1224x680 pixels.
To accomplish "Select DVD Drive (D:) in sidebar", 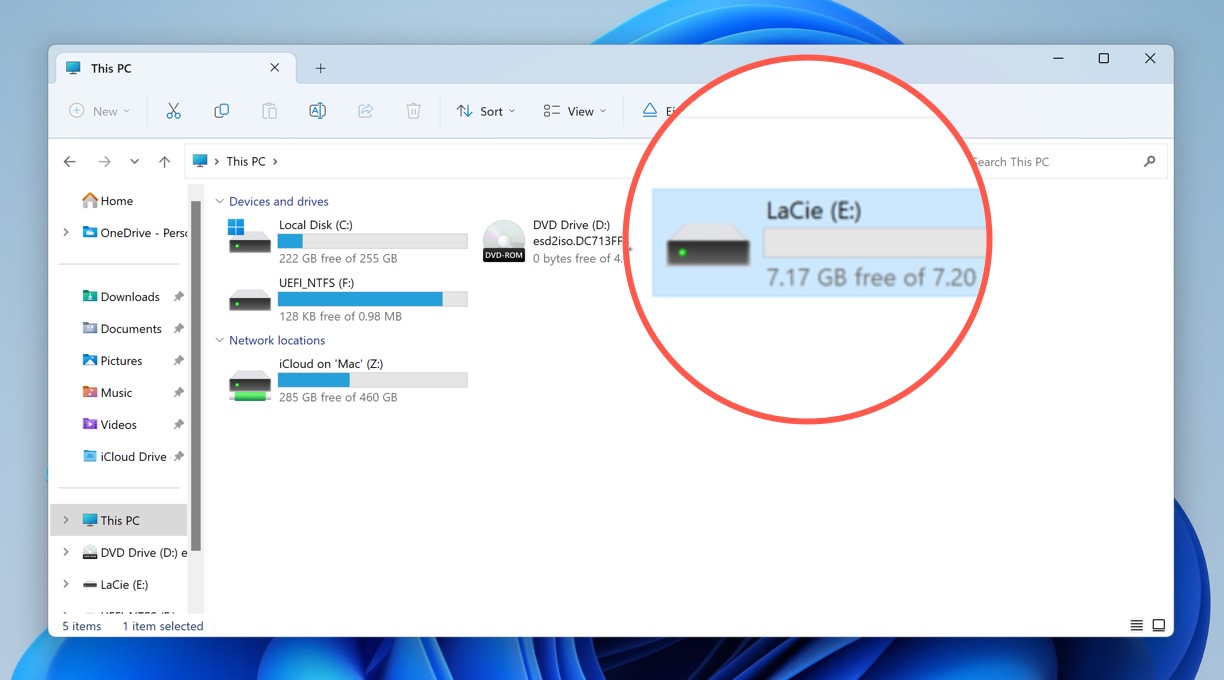I will click(x=134, y=552).
